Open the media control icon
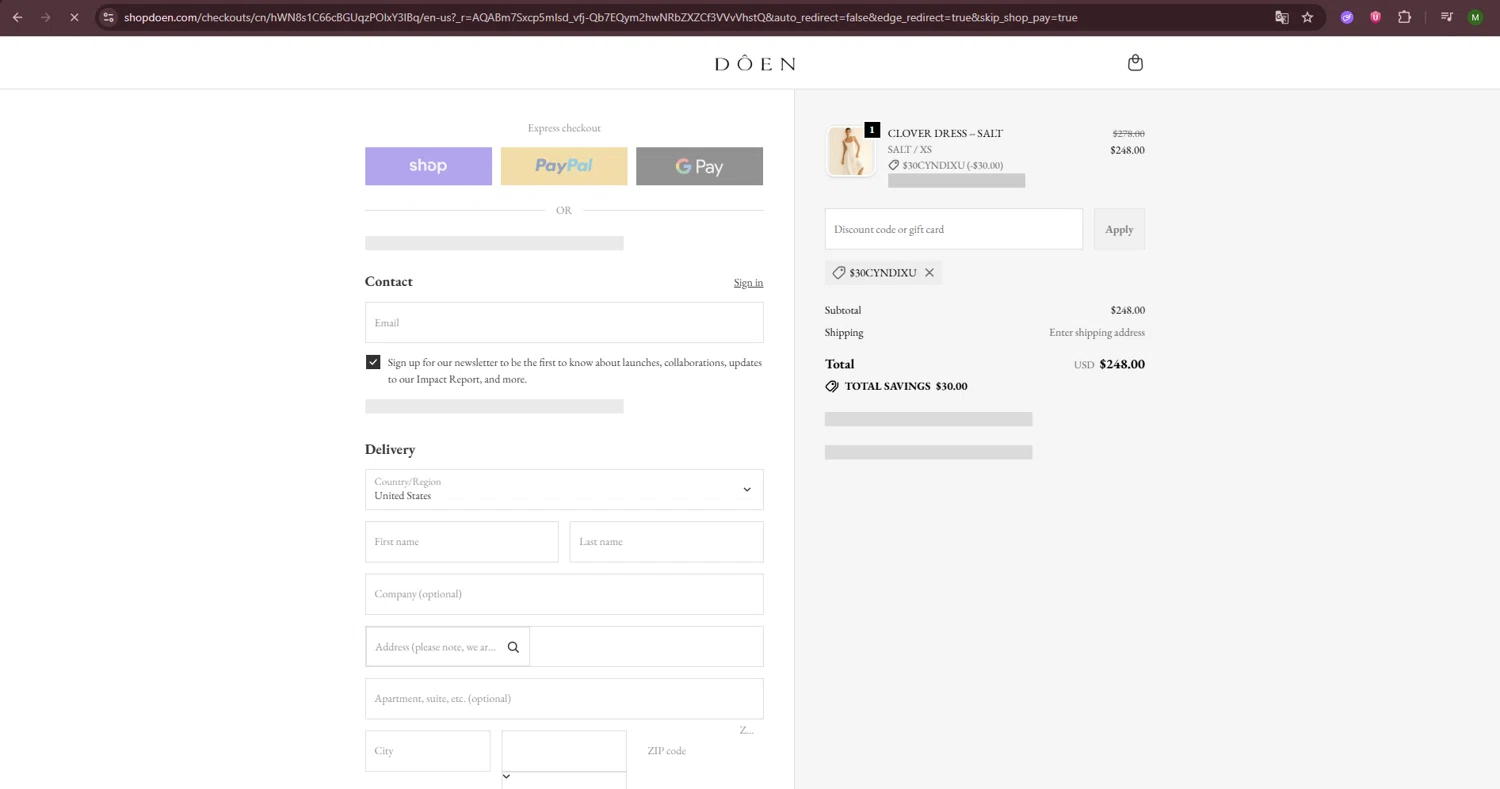1500x789 pixels. (x=1446, y=17)
